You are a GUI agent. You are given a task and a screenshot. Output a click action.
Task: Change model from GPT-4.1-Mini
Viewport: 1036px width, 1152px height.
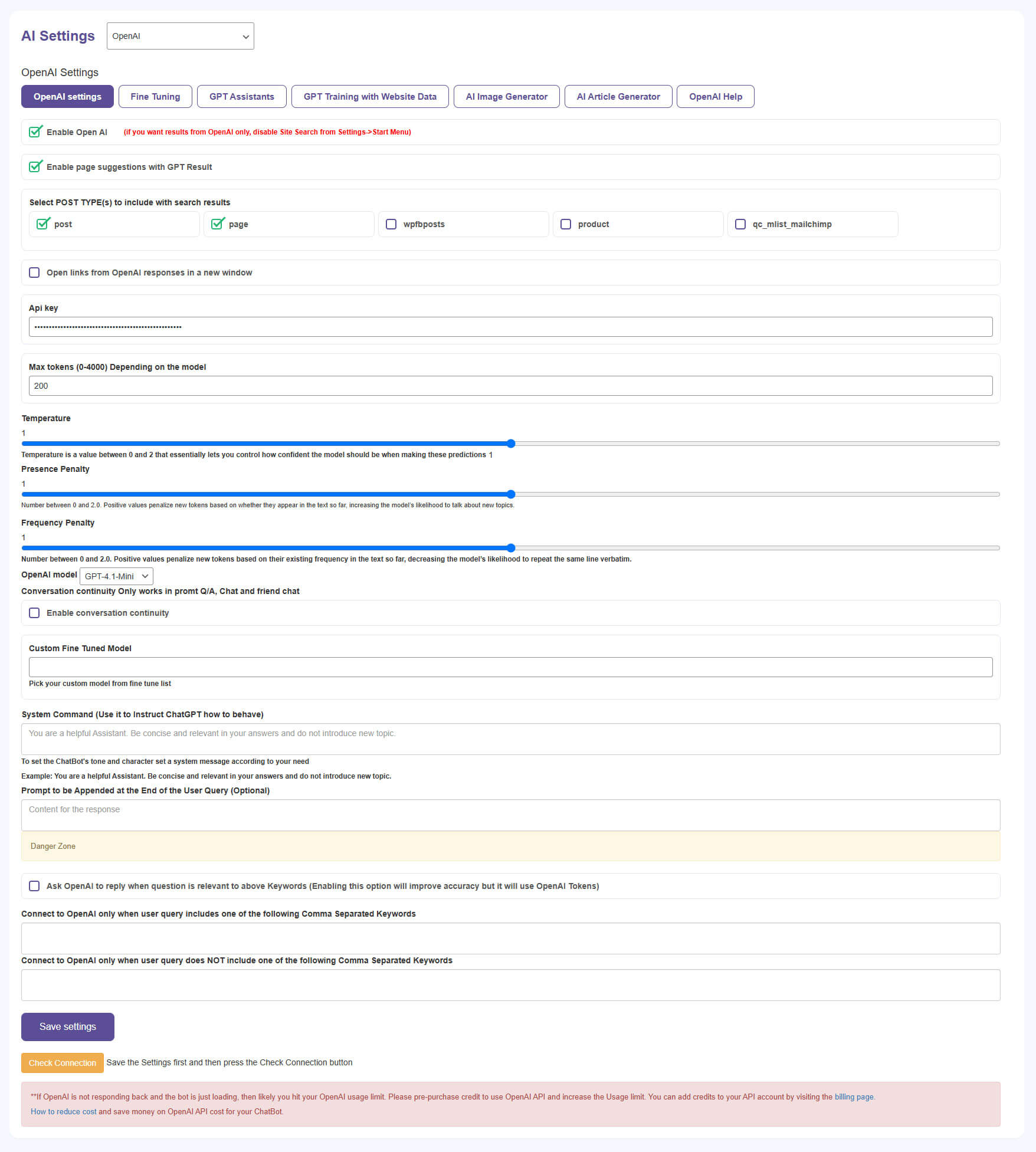(x=116, y=576)
